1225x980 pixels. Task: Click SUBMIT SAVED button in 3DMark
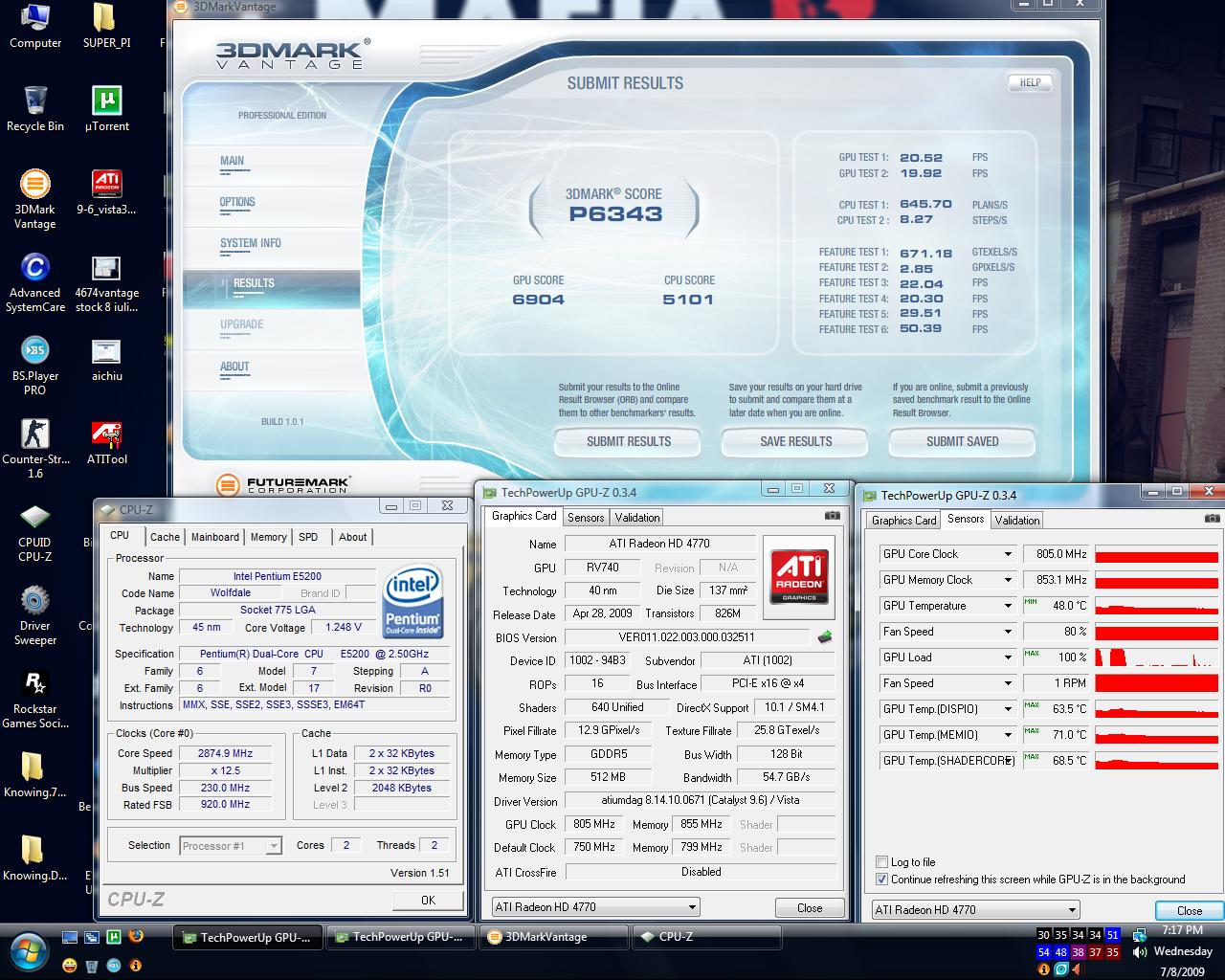(x=962, y=441)
